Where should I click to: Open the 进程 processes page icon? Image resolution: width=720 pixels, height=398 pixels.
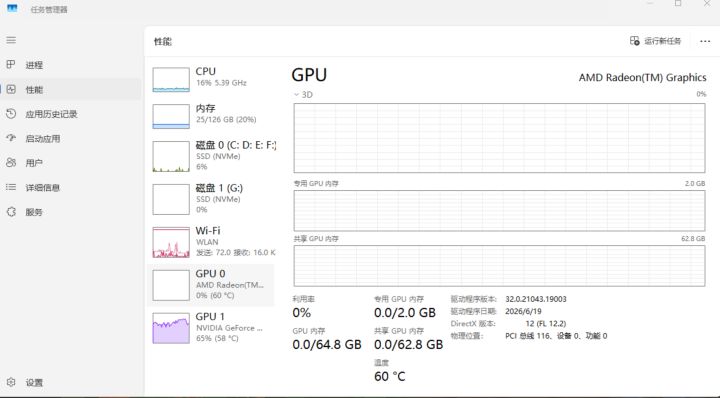(x=11, y=65)
